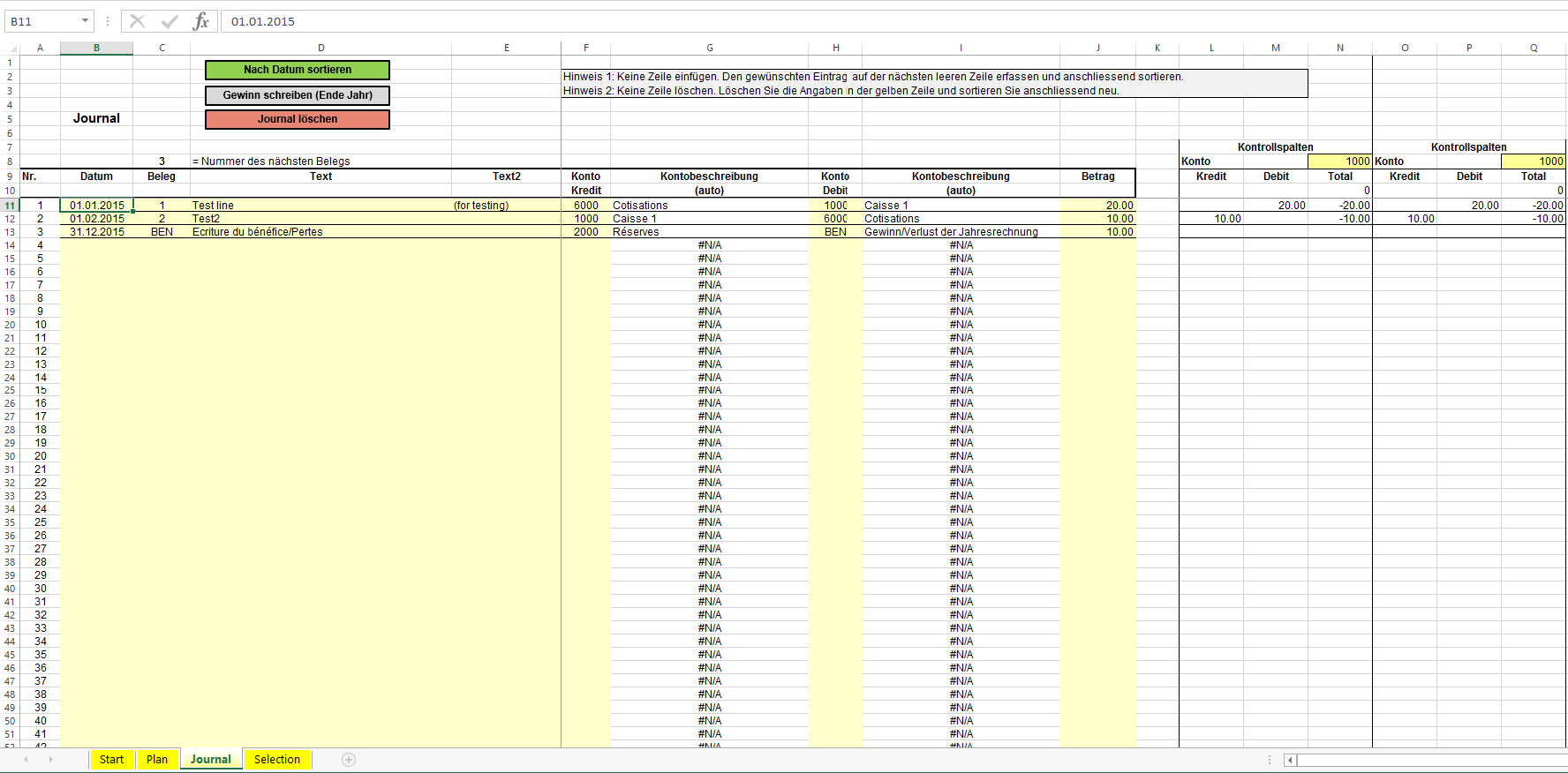Click 'Réserves' account description cell
This screenshot has height=773, width=1568.
point(709,232)
